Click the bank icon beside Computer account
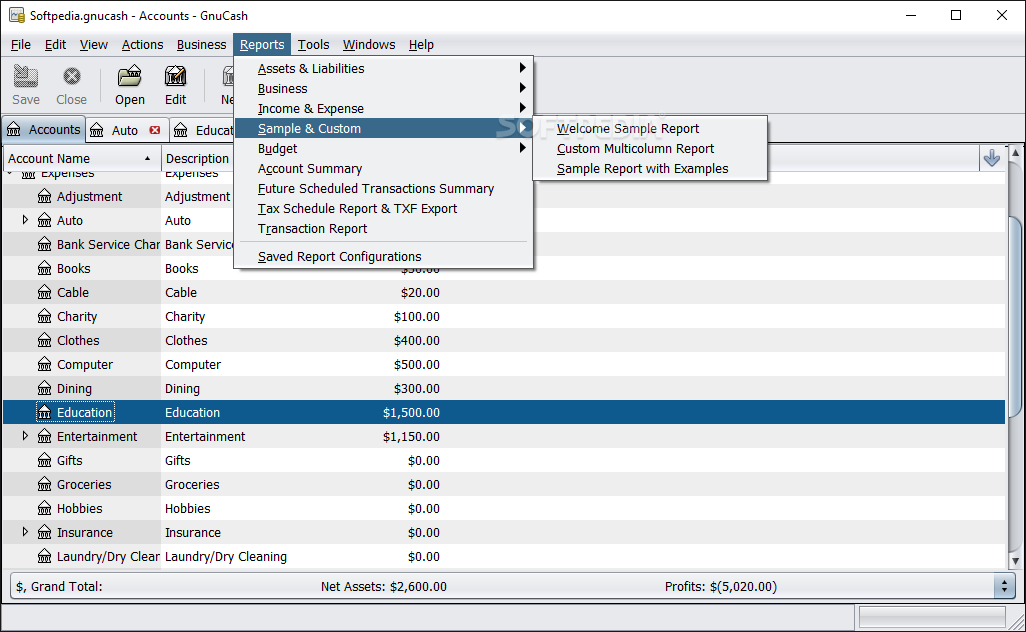Image resolution: width=1026 pixels, height=632 pixels. (44, 364)
